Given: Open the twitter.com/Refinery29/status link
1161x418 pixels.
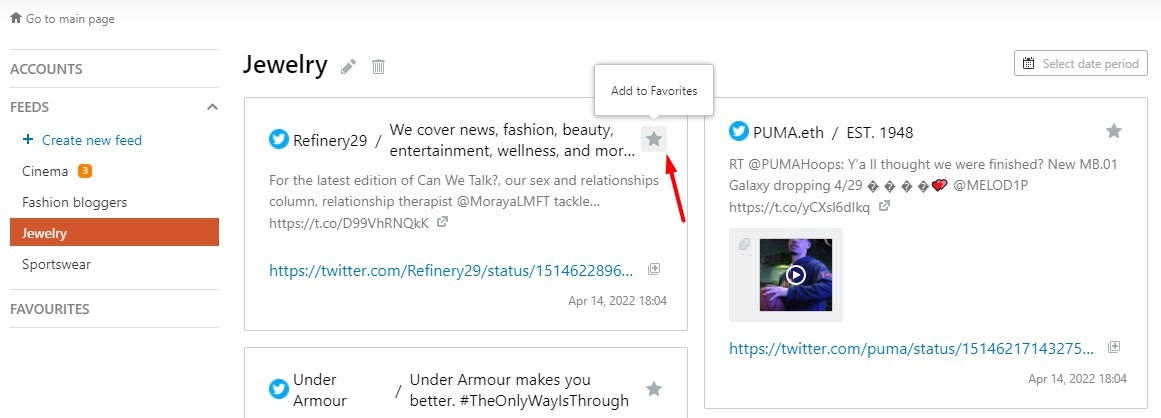Looking at the screenshot, I should point(451,270).
